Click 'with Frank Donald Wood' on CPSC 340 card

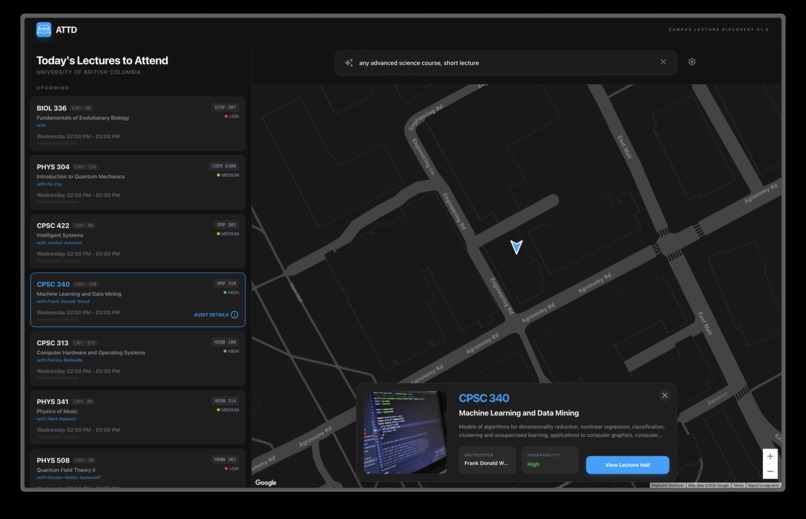pyautogui.click(x=63, y=301)
